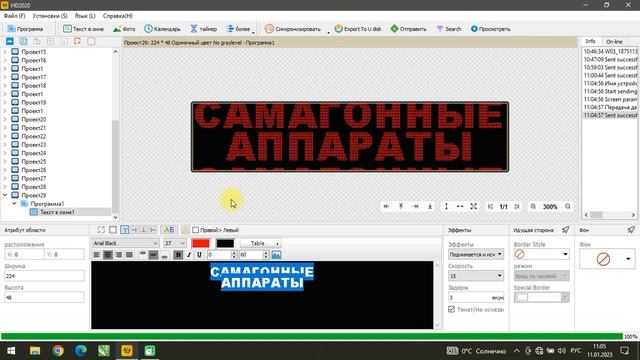Select Текст в окне1 in tree
The width and height of the screenshot is (640, 360).
(57, 212)
